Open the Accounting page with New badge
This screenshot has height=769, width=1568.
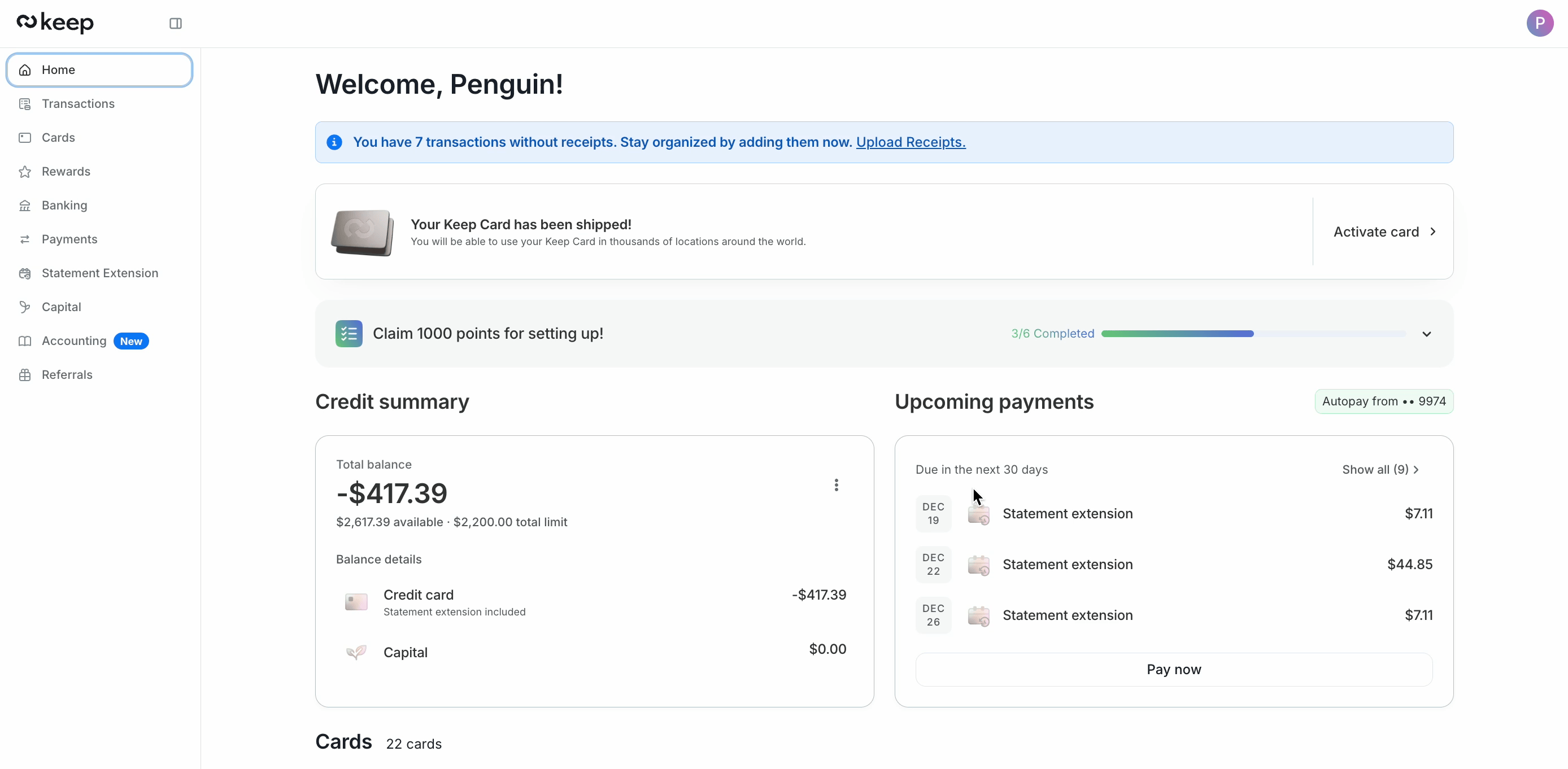73,340
